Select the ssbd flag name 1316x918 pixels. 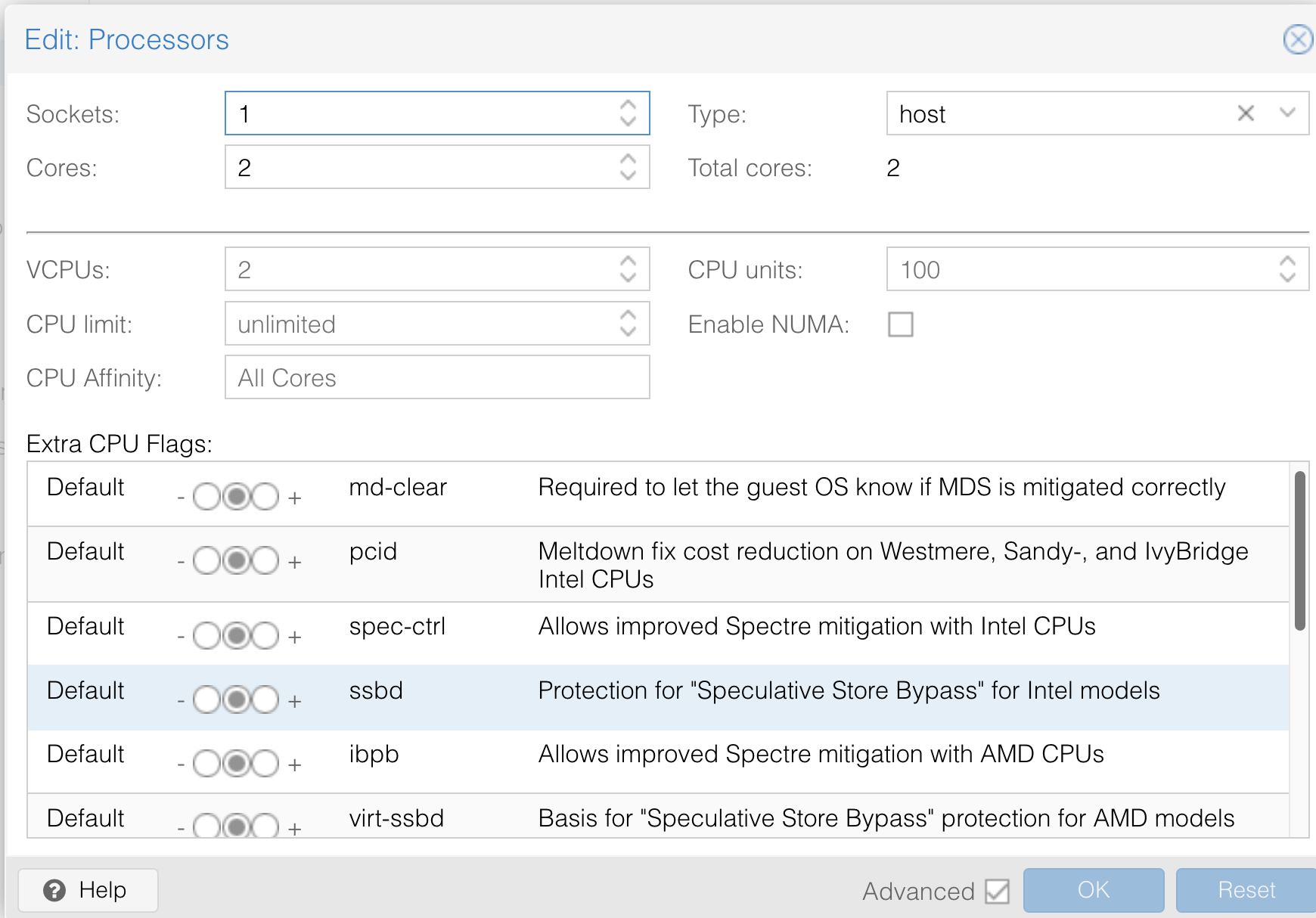point(376,690)
